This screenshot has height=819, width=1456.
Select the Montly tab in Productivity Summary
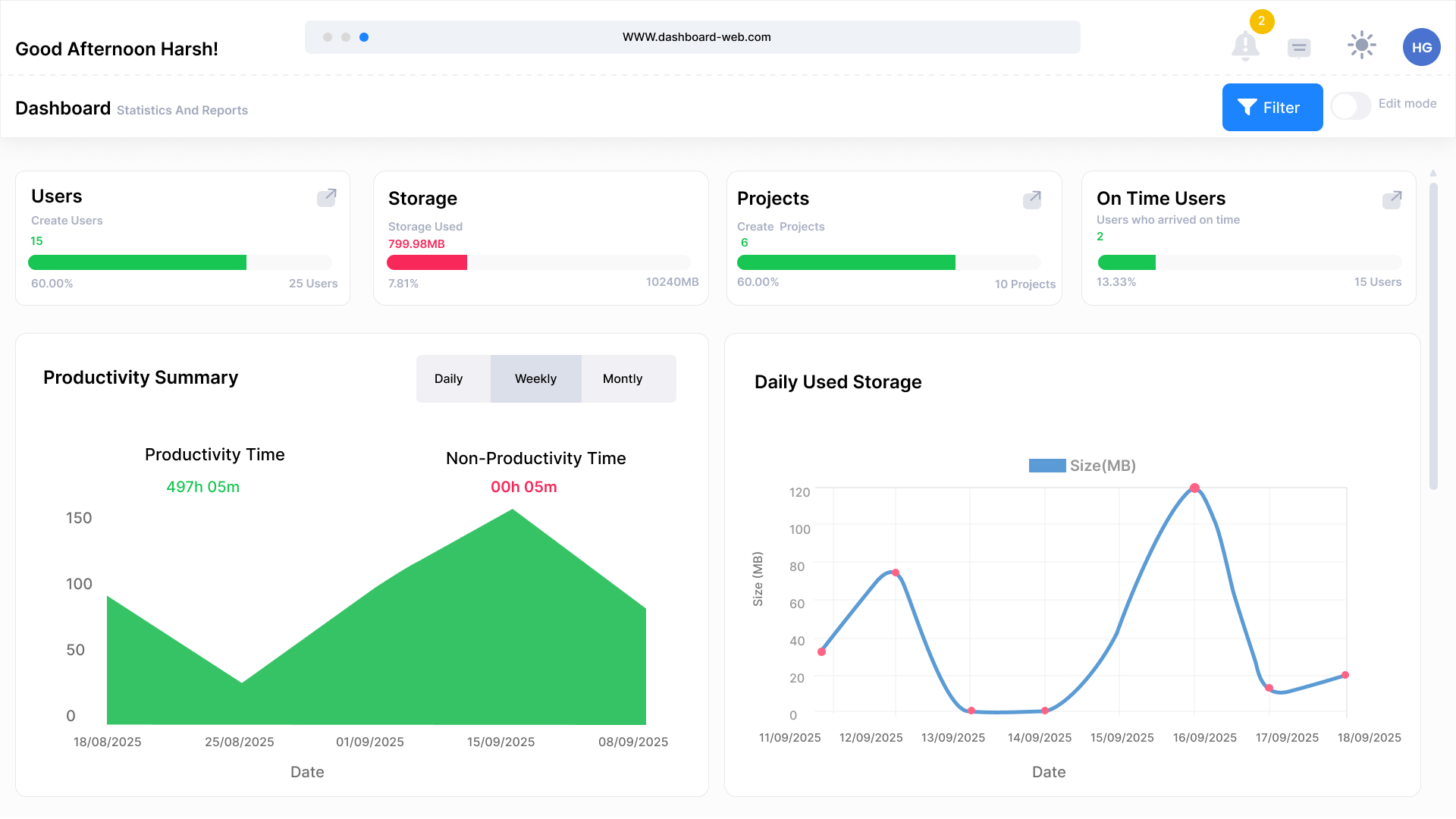click(622, 378)
